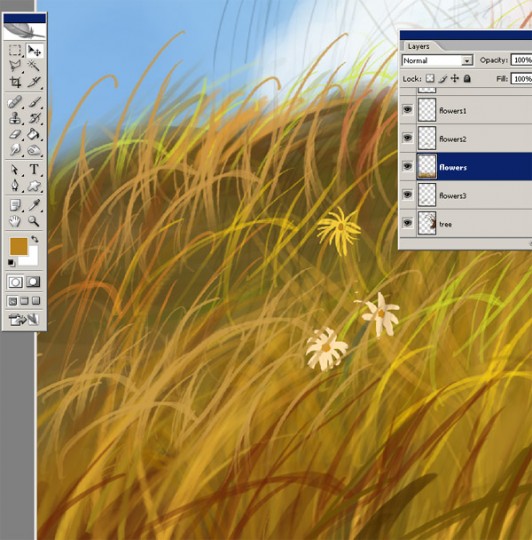532x540 pixels.
Task: Enable lock transparent pixels option
Action: click(x=430, y=79)
